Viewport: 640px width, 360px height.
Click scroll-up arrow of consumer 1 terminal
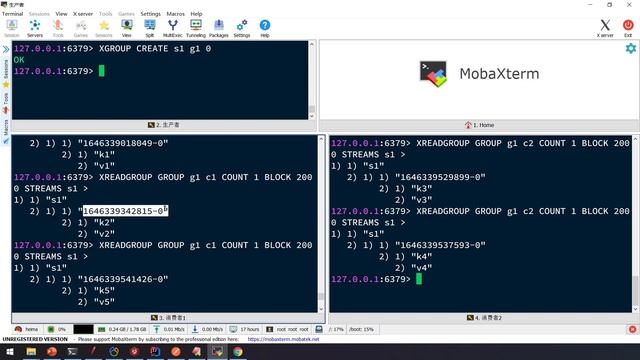pos(321,139)
